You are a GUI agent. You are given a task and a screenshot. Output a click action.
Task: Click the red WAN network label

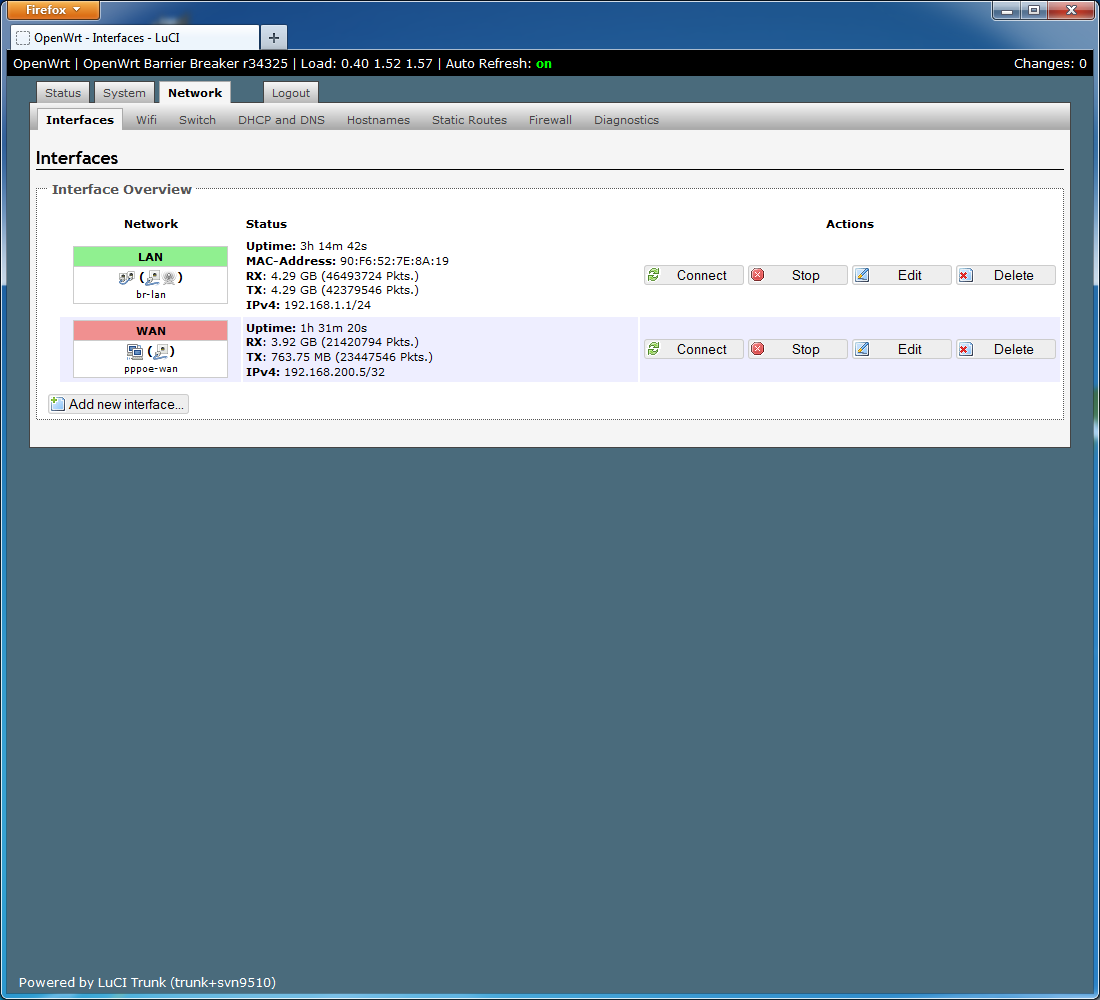pos(150,331)
